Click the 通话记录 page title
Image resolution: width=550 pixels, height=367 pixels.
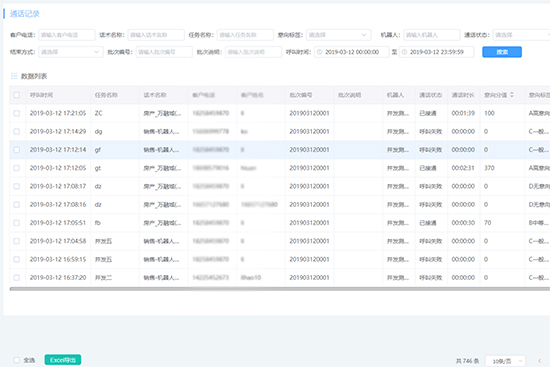tap(25, 14)
